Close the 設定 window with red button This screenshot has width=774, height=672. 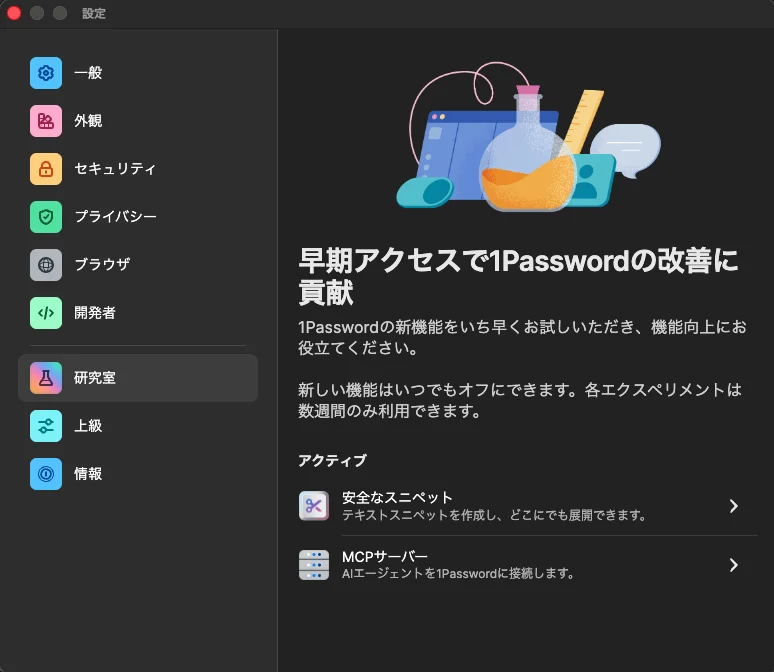14,13
